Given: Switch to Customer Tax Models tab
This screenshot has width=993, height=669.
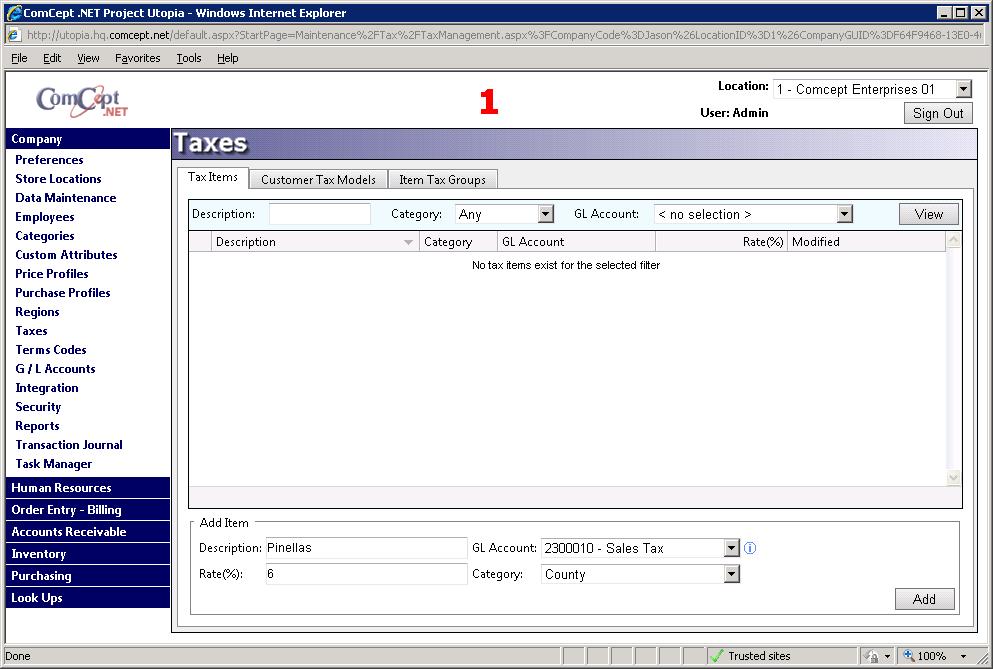Looking at the screenshot, I should pyautogui.click(x=318, y=180).
